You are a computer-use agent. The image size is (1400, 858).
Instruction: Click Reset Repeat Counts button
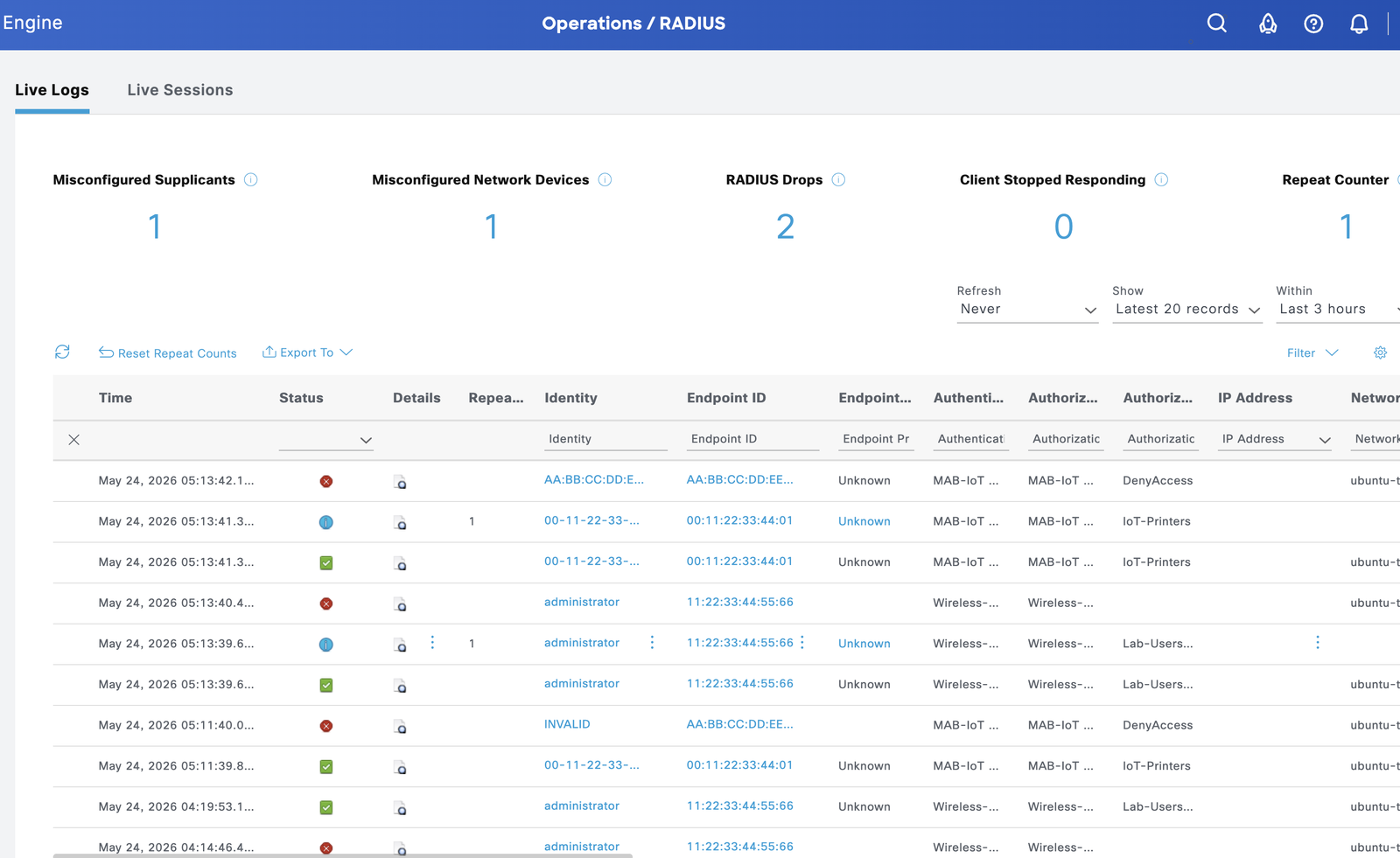167,352
